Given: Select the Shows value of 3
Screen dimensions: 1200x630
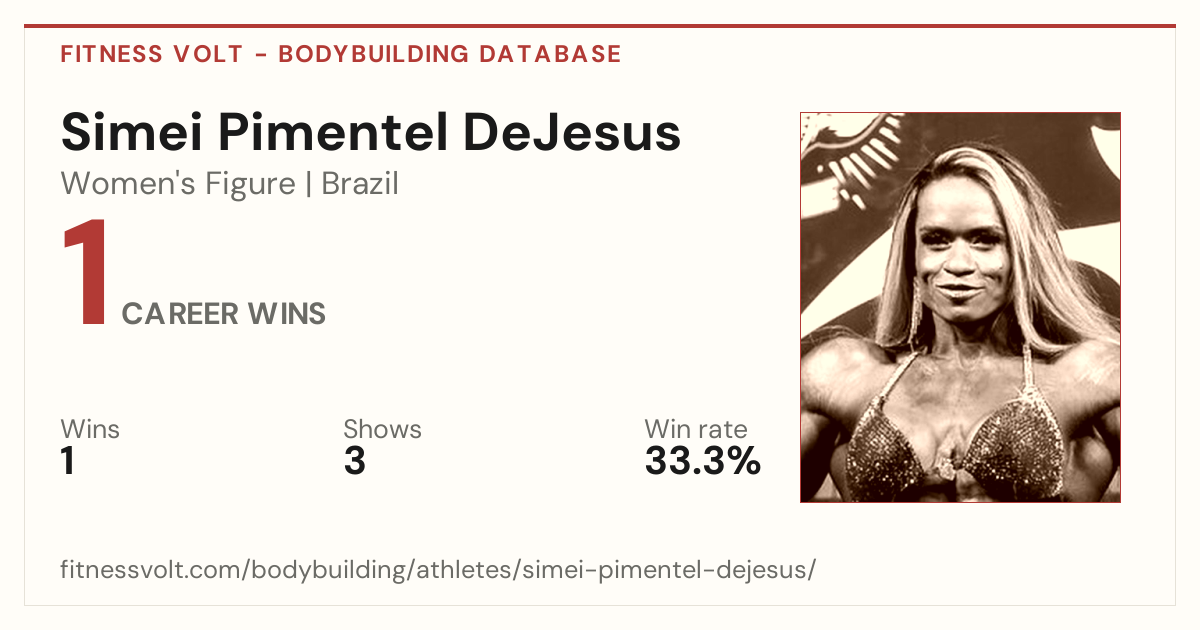Looking at the screenshot, I should [x=354, y=462].
